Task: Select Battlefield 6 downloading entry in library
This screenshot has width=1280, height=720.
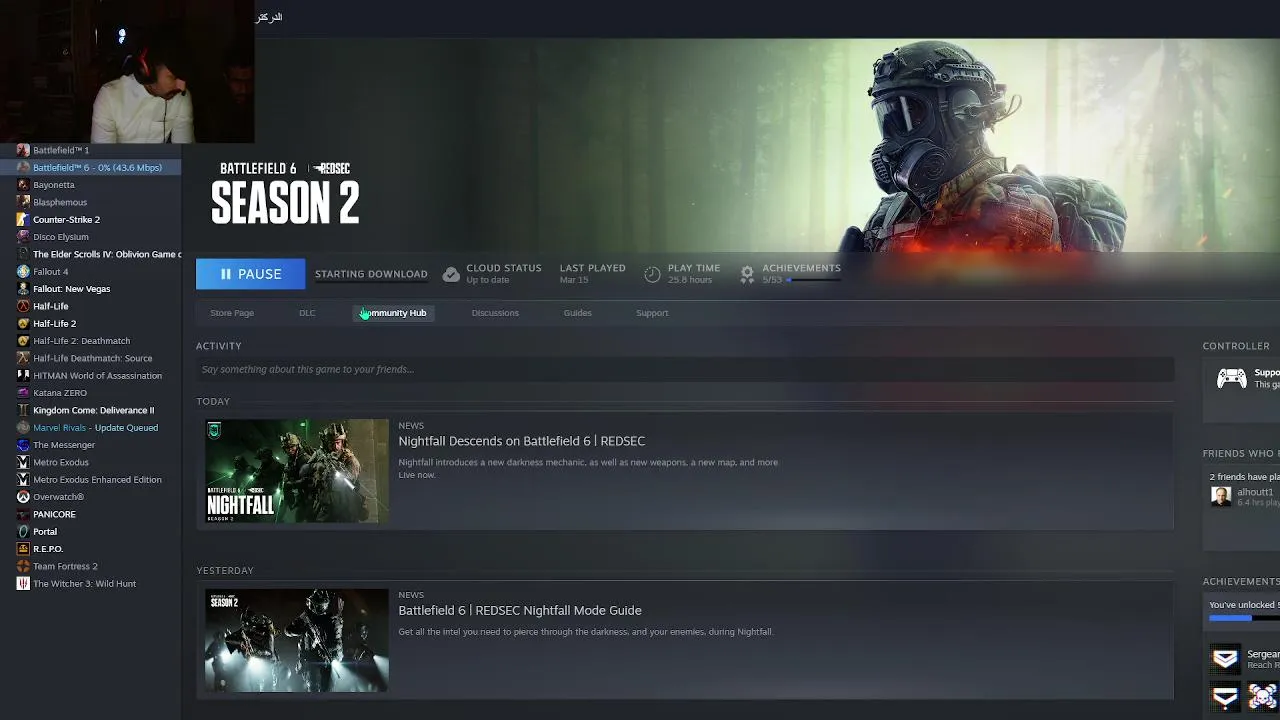Action: pos(91,168)
